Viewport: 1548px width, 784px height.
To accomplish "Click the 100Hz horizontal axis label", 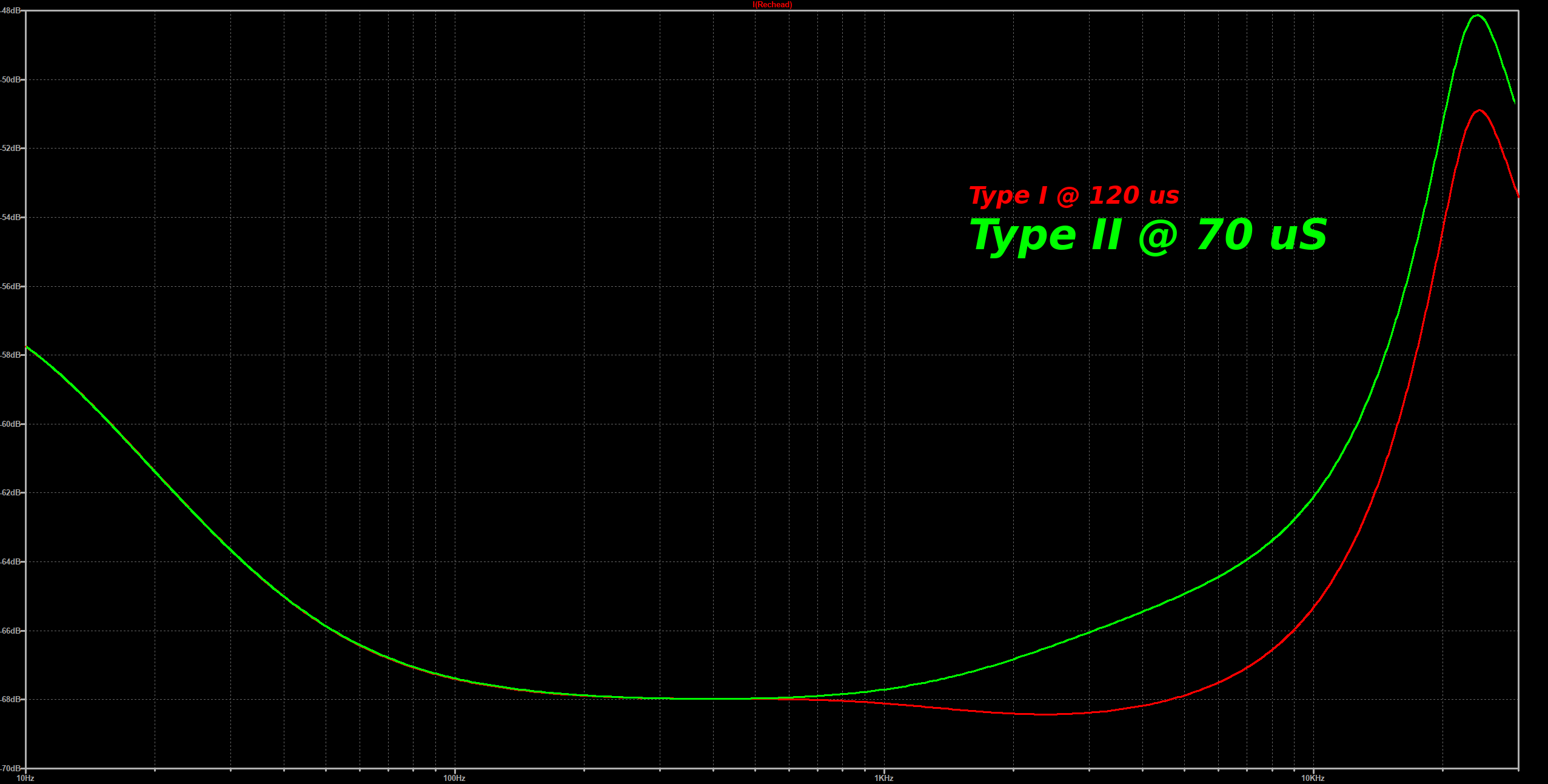I will [454, 778].
